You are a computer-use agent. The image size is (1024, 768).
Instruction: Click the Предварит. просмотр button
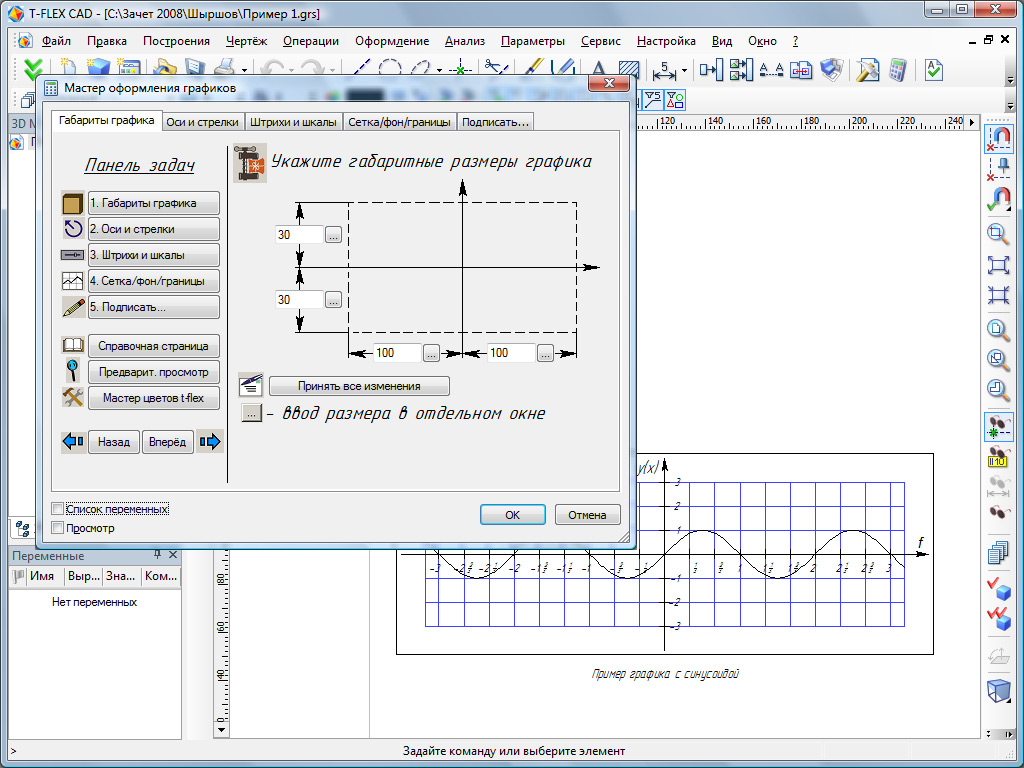point(153,372)
